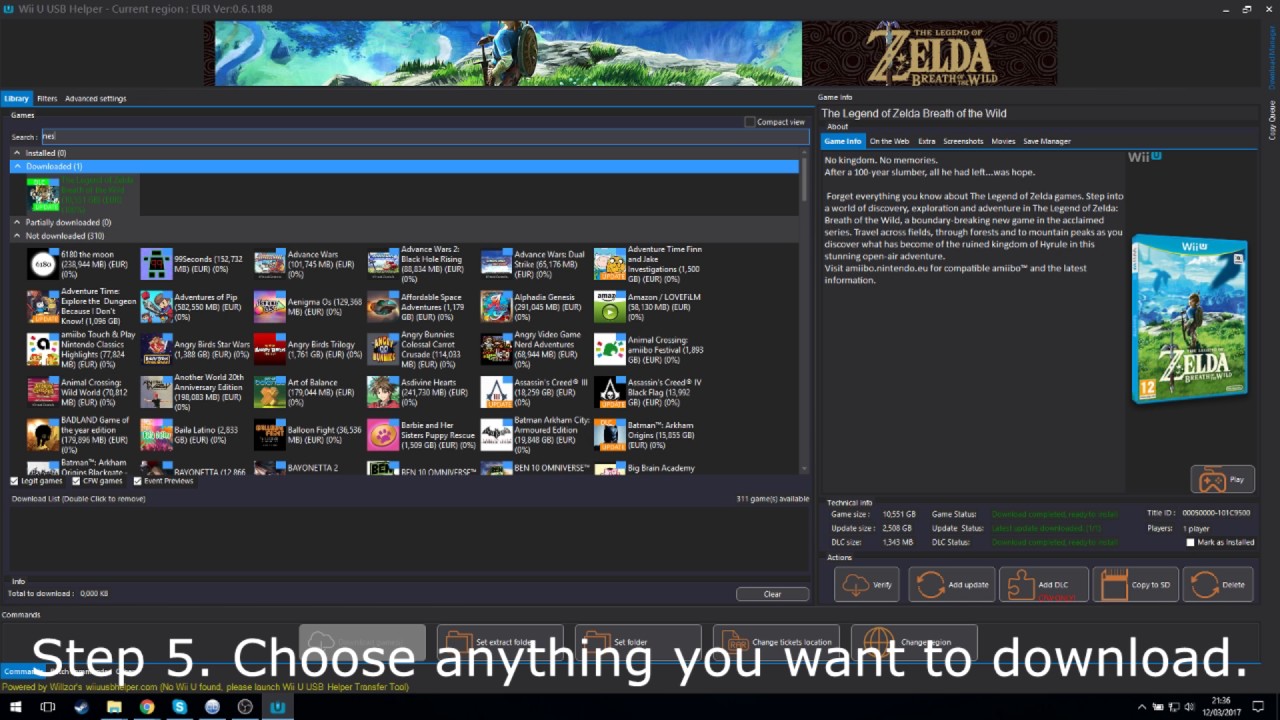Choose Assassin's Creed IV Black Flag icon
The height and width of the screenshot is (720, 1280).
point(610,392)
